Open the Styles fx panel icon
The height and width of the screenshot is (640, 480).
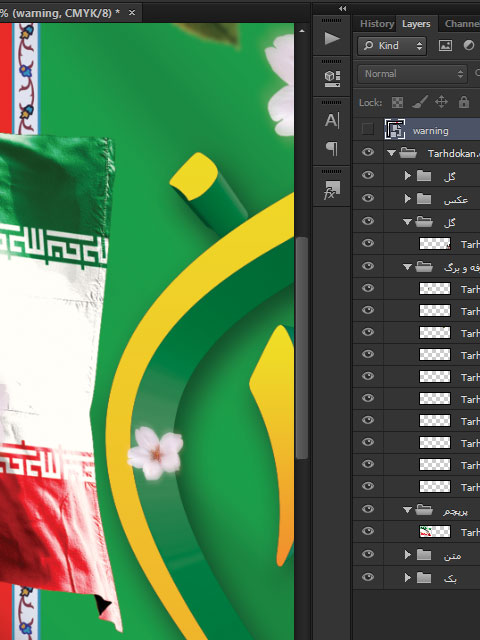(332, 190)
